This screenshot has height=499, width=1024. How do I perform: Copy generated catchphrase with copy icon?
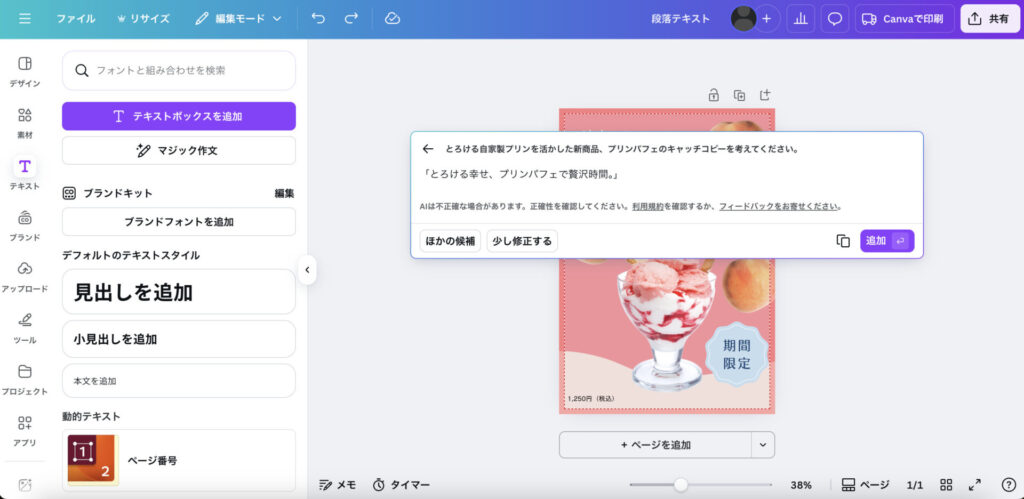coord(842,241)
